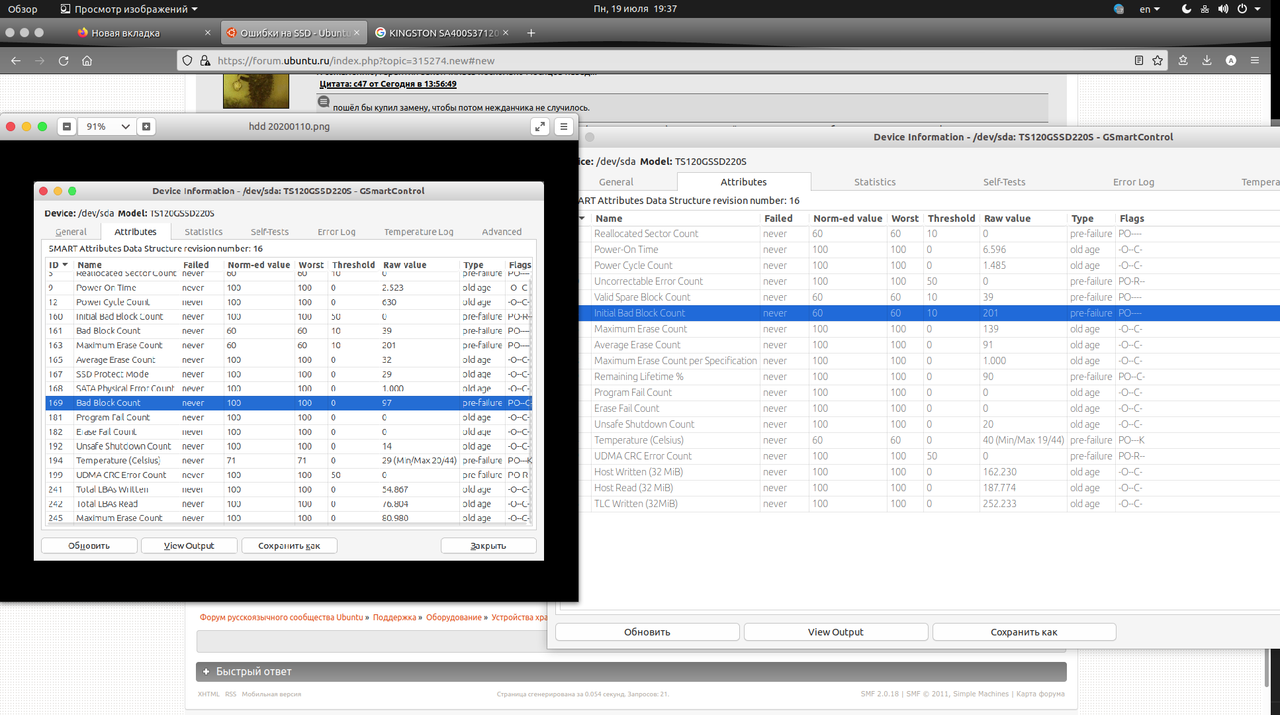1280x715 pixels.
Task: Open the Save to Pocket icon
Action: [1184, 61]
